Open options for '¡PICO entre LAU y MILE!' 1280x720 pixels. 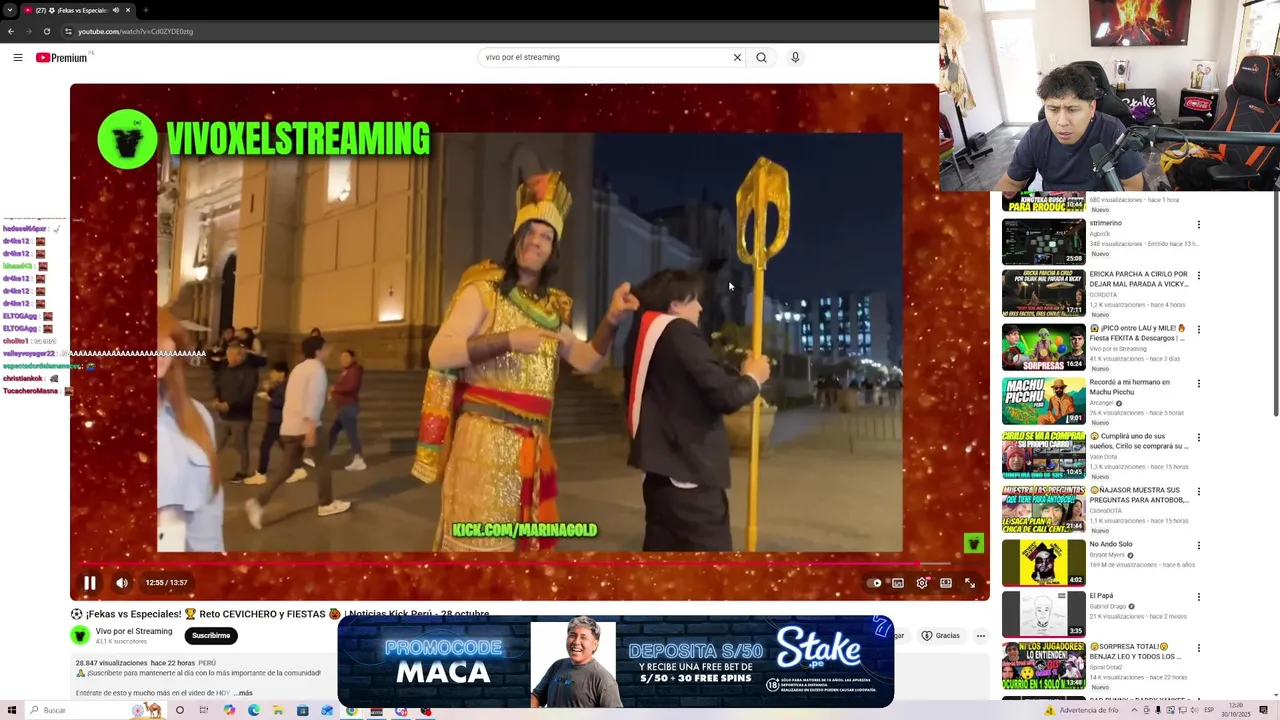(1198, 329)
